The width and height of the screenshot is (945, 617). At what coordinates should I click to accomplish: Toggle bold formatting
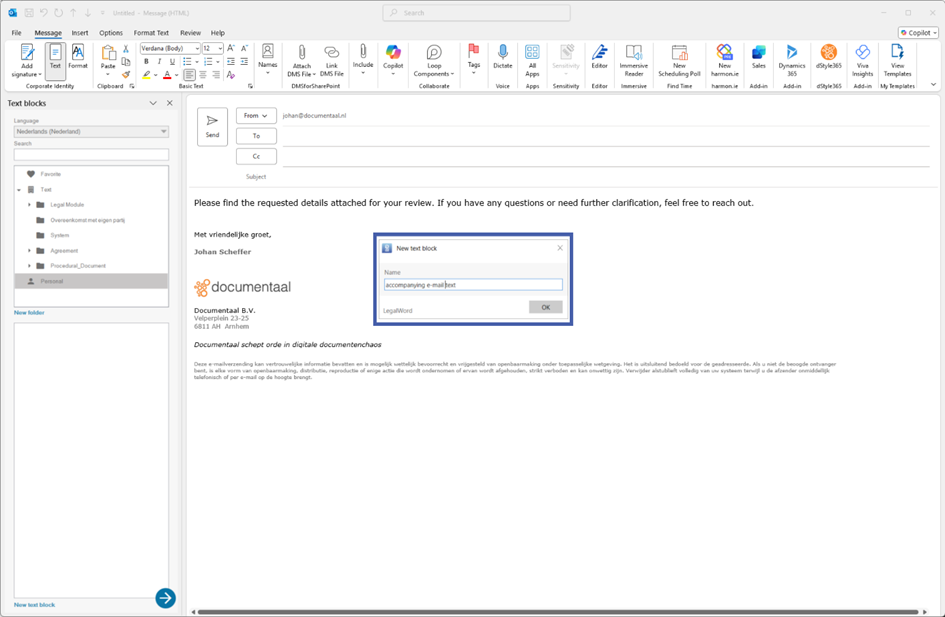[146, 61]
